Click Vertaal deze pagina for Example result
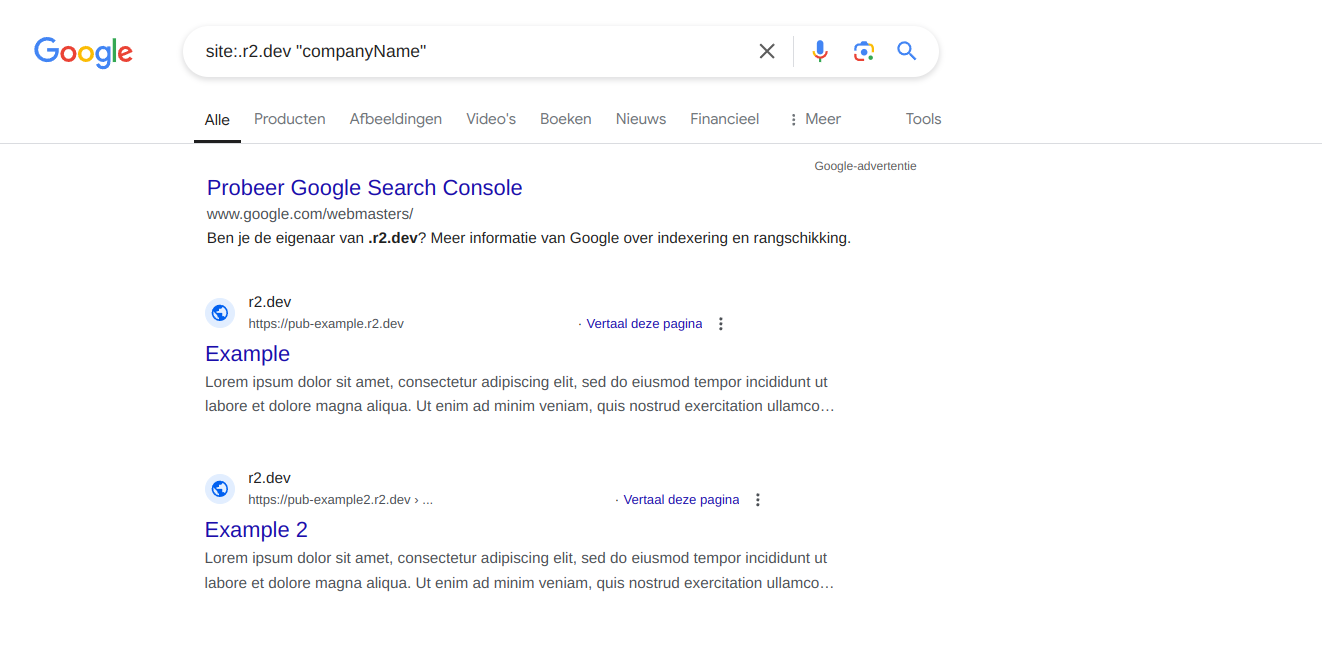This screenshot has width=1322, height=659. coord(644,324)
